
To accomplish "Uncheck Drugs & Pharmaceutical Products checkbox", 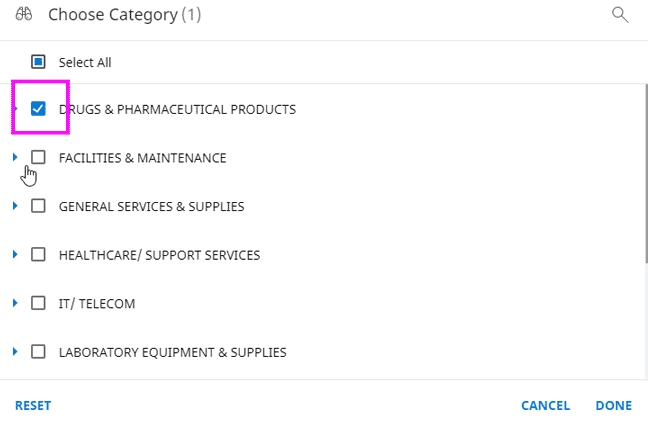I will (39, 109).
